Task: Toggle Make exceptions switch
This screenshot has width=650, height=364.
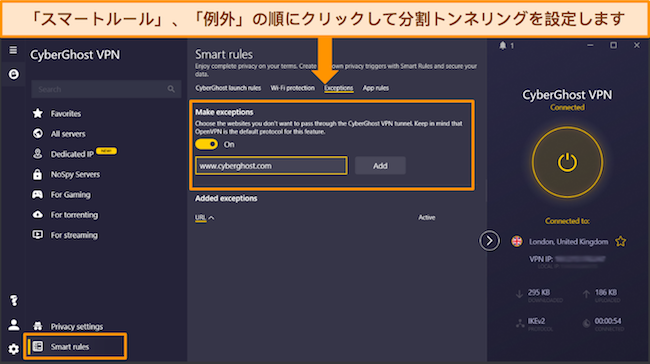Action: [x=206, y=144]
